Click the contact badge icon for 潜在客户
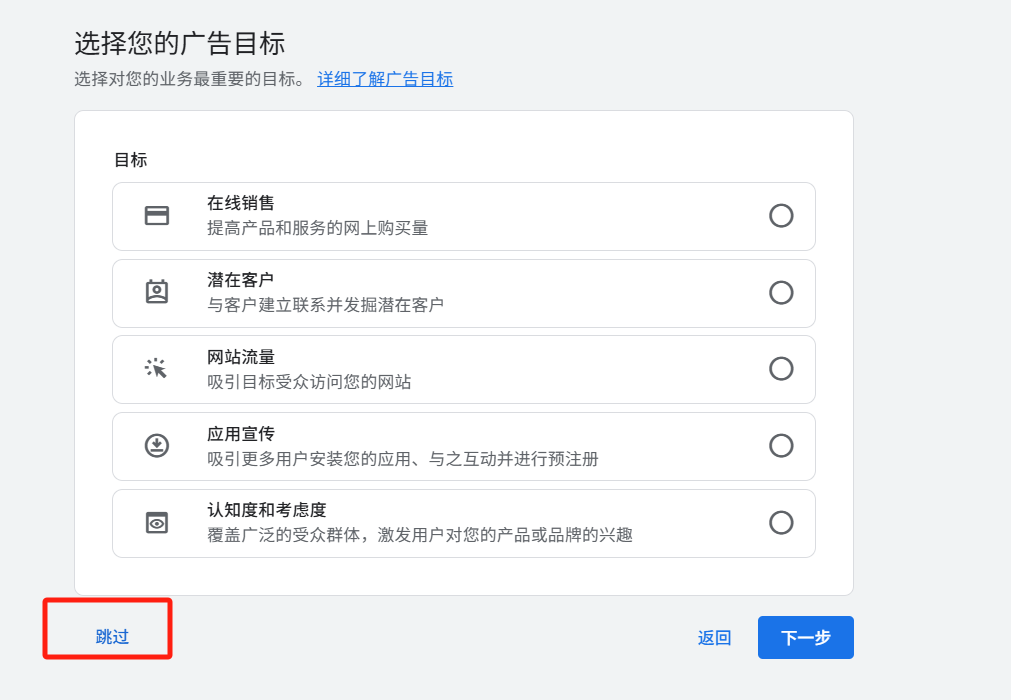1011x700 pixels. (x=157, y=291)
